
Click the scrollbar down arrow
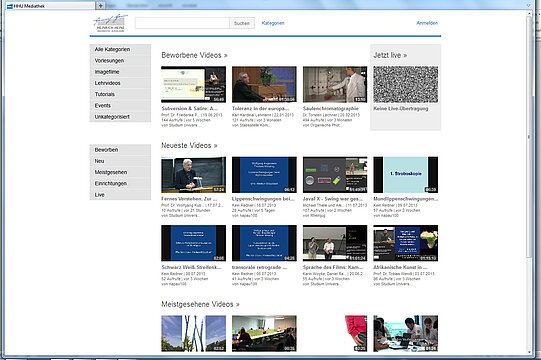pyautogui.click(x=530, y=352)
